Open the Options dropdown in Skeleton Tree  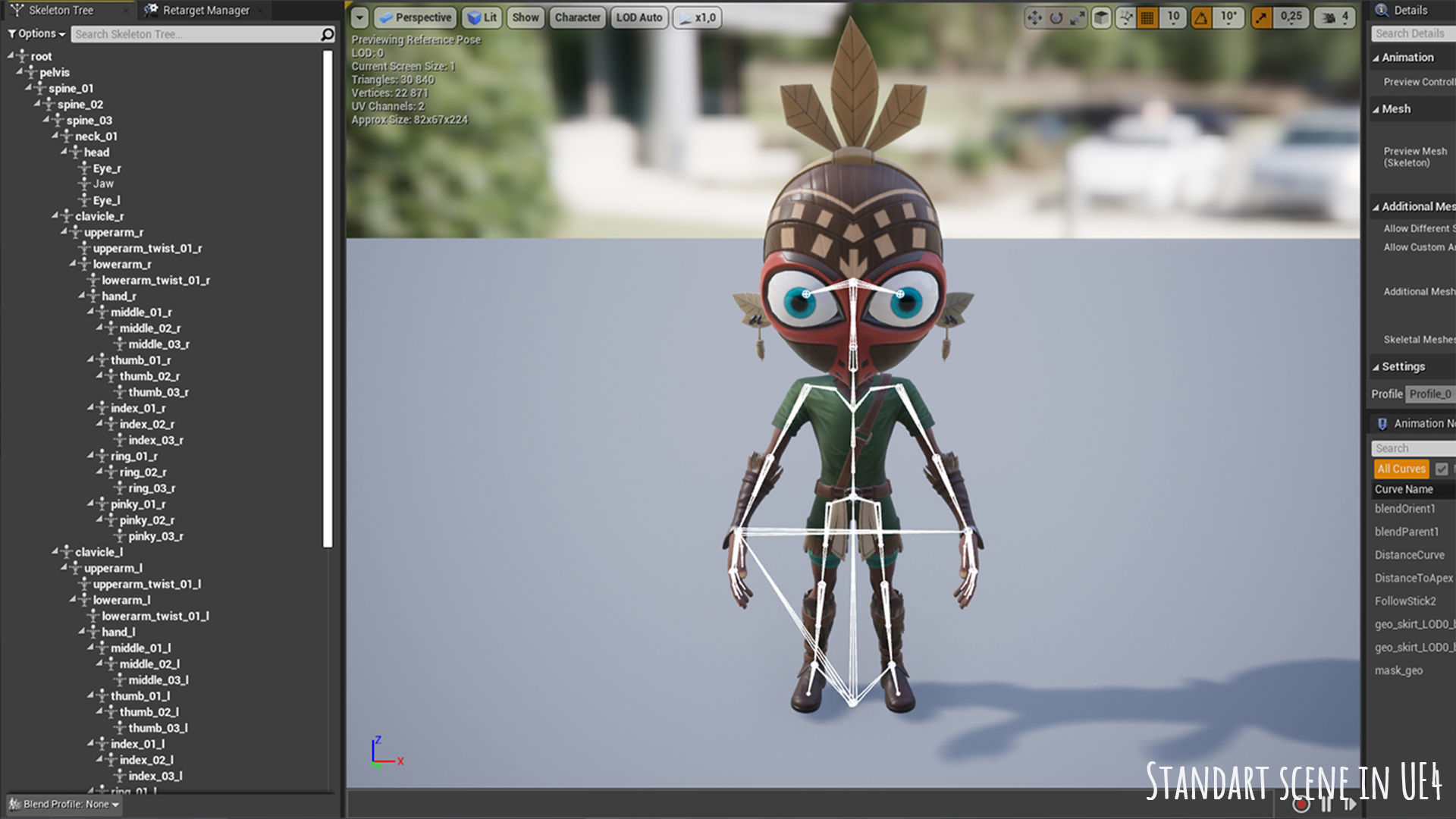click(36, 34)
